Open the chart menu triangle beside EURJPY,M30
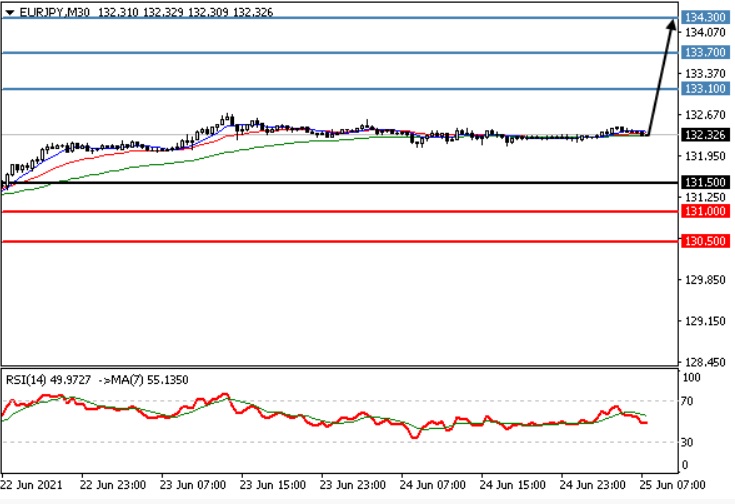735x504 pixels. pos(10,13)
